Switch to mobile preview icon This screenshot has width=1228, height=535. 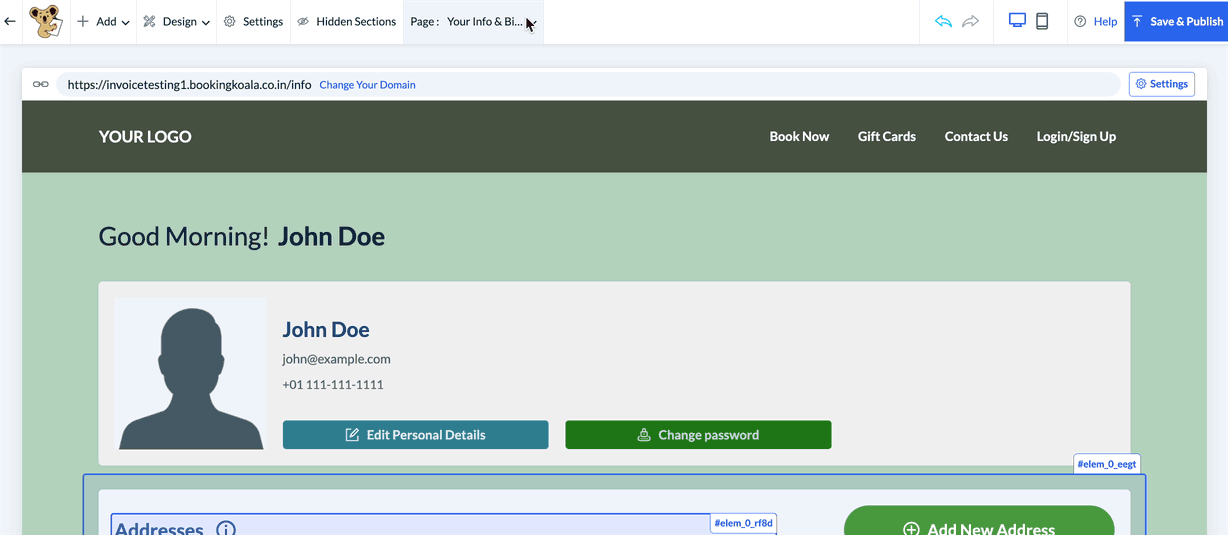pyautogui.click(x=1042, y=21)
